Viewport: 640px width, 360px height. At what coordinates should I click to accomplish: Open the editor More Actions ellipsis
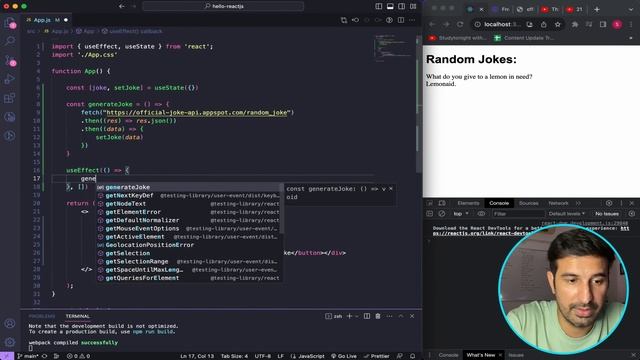pos(412,20)
